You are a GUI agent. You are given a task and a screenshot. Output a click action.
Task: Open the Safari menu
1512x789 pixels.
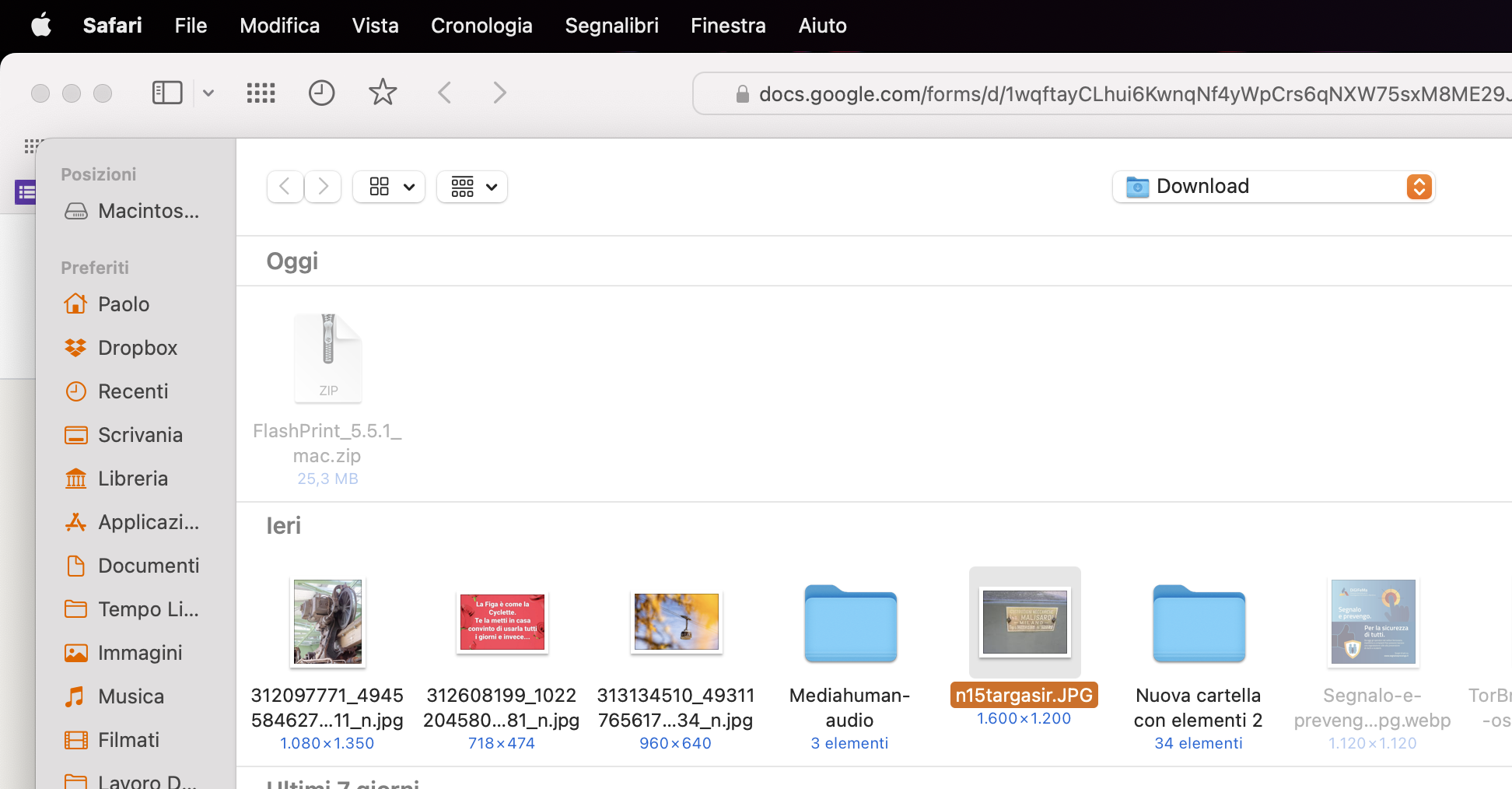[112, 26]
